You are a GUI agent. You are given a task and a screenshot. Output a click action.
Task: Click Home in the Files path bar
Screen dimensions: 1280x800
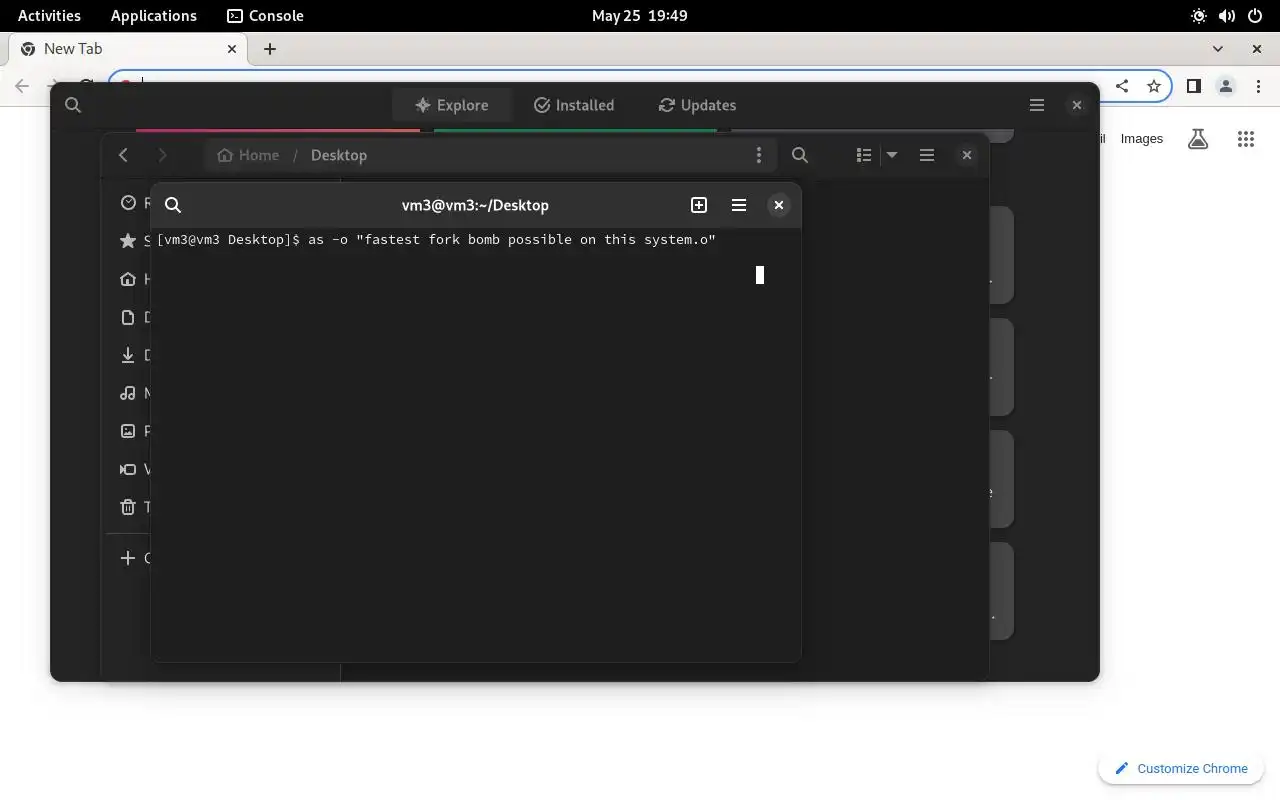[x=248, y=155]
